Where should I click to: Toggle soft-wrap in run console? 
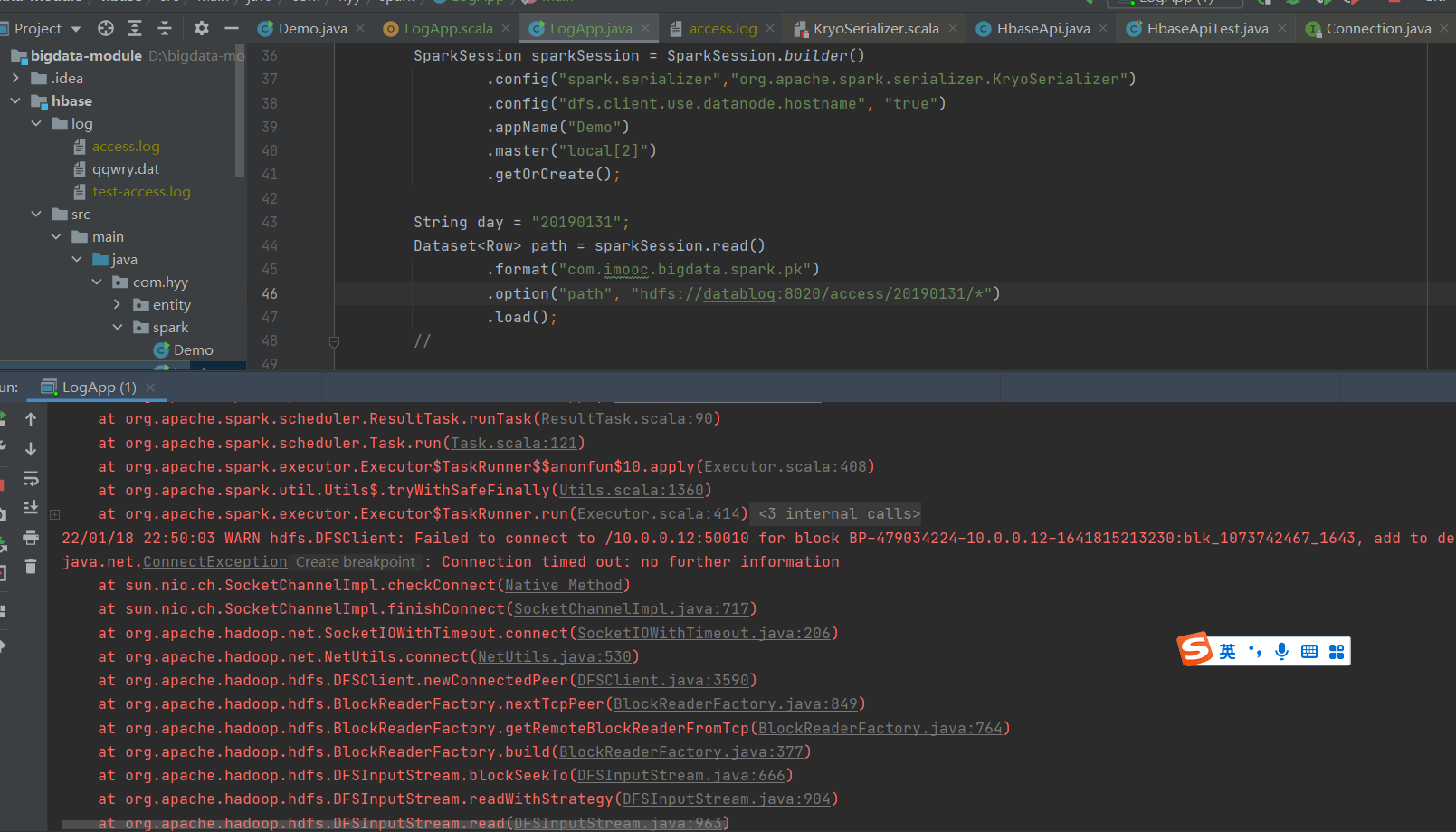[31, 478]
